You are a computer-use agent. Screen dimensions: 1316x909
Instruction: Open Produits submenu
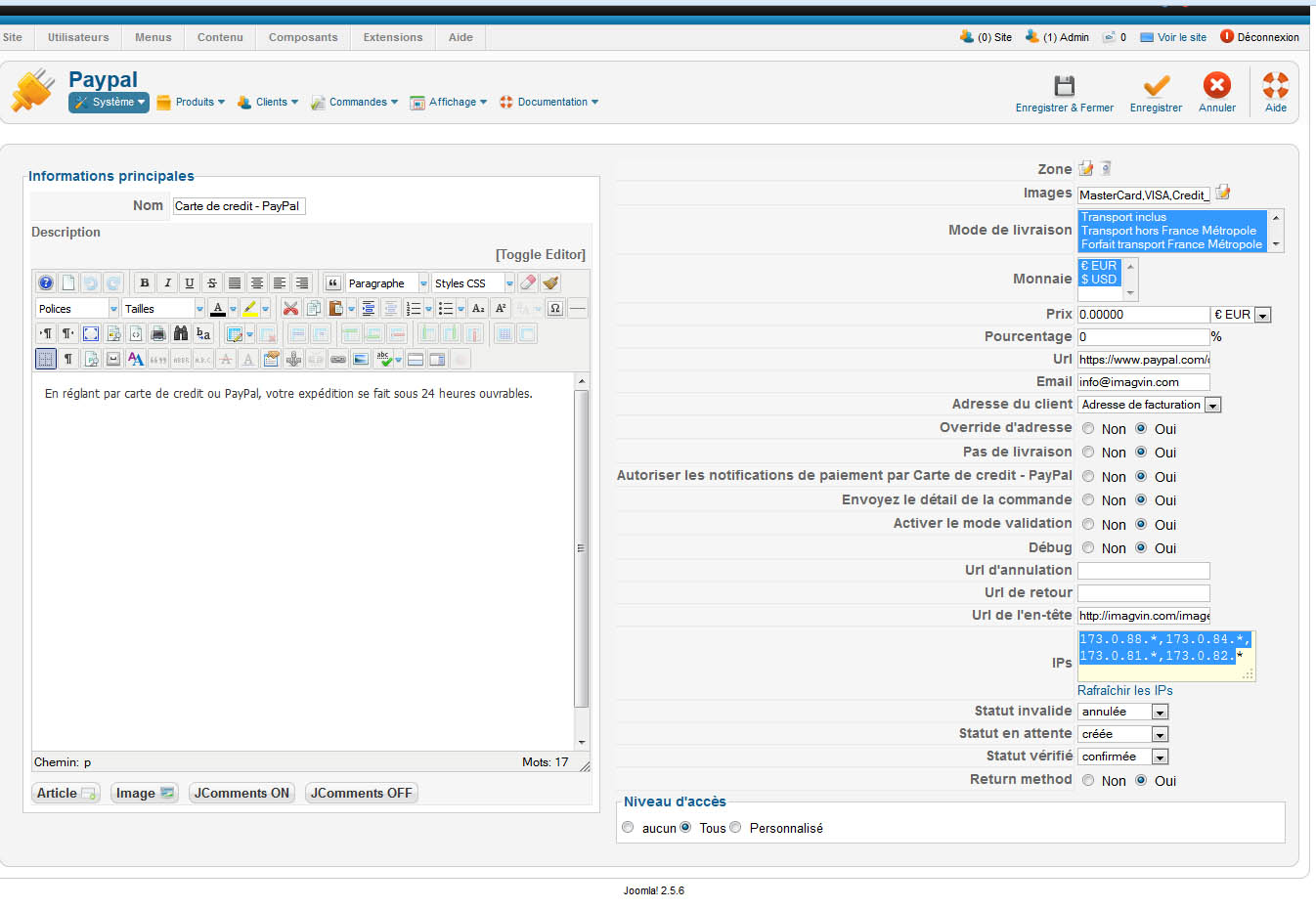point(191,102)
